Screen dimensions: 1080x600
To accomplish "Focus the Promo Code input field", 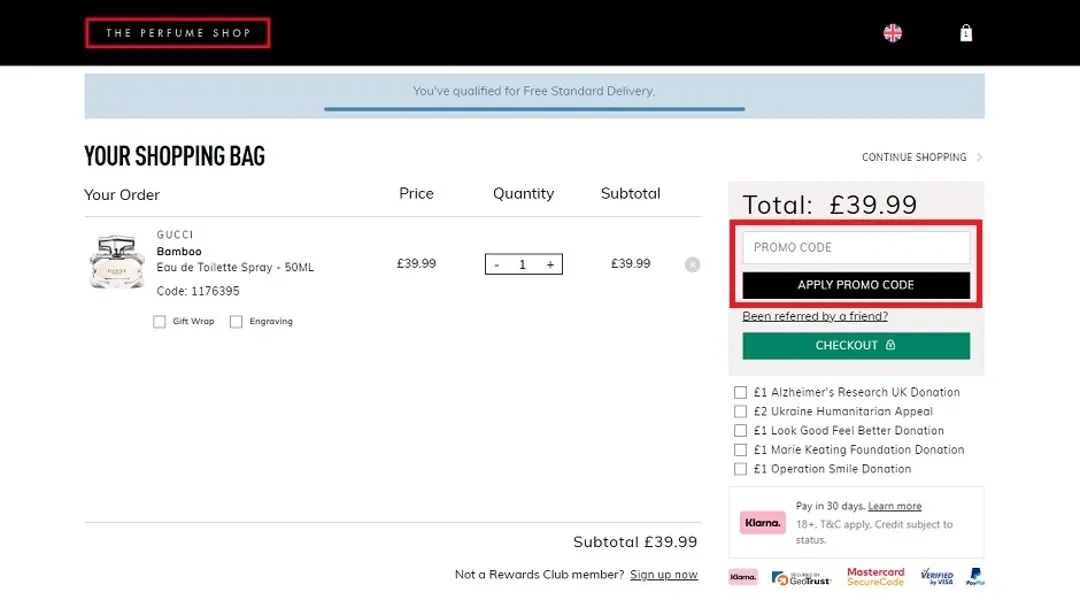I will (856, 247).
